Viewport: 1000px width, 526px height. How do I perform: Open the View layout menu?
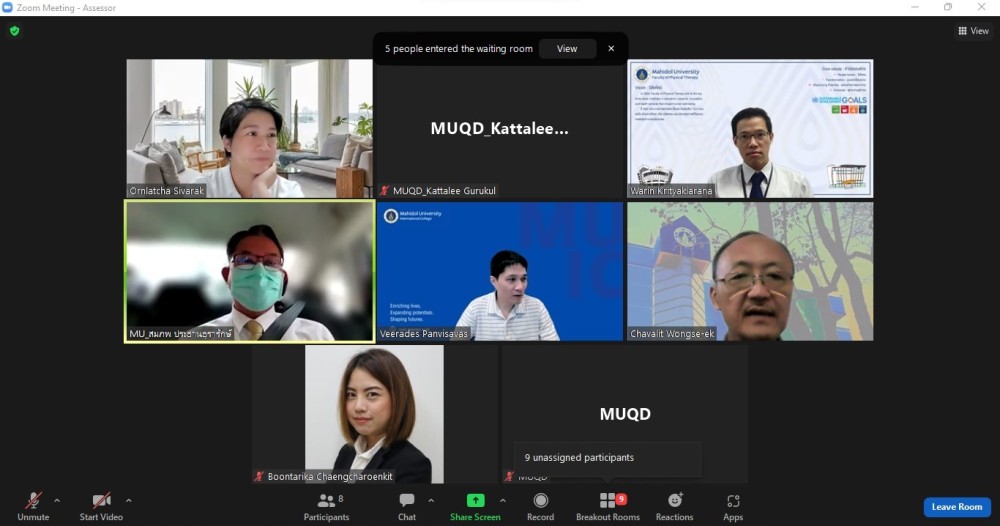click(x=973, y=31)
